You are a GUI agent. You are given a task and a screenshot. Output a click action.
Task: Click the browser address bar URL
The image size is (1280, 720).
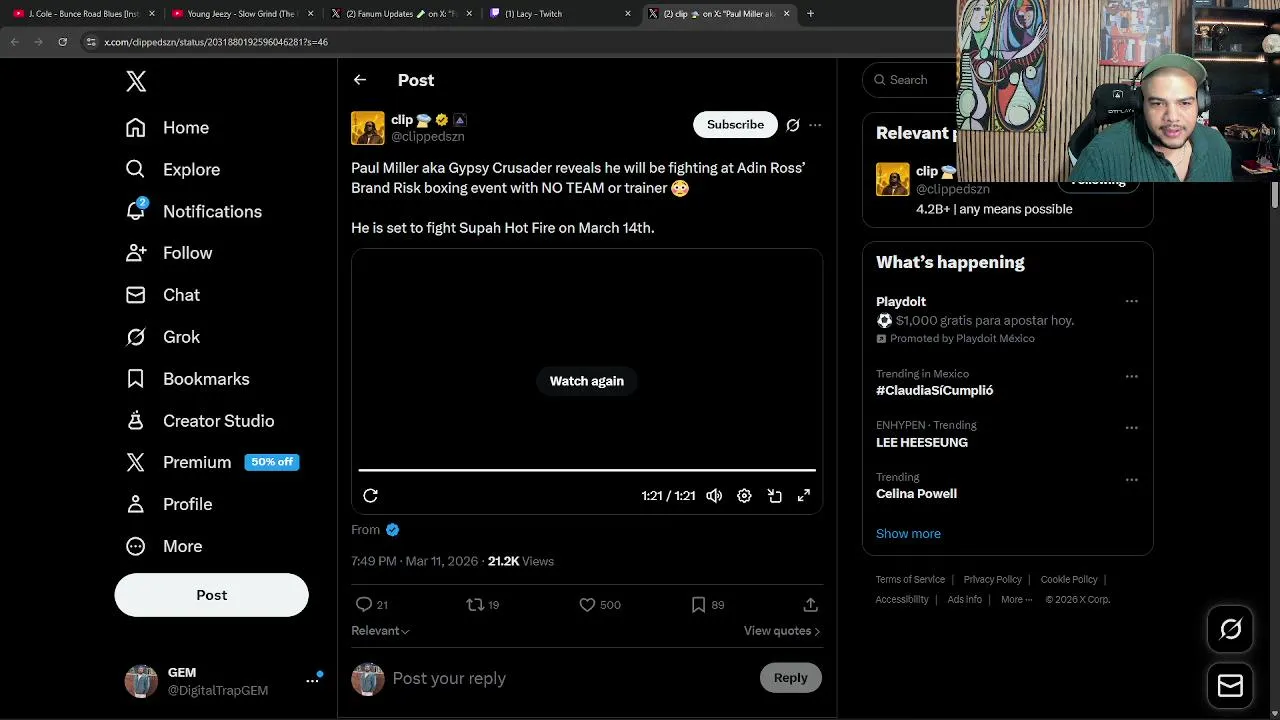point(216,42)
